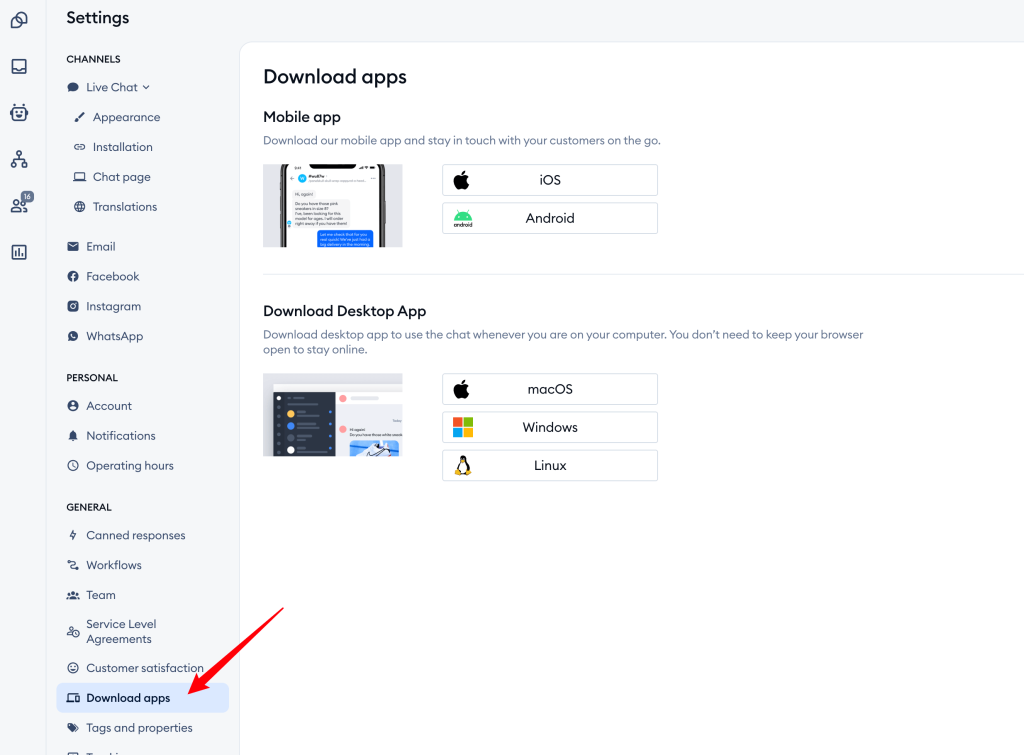Click the desktop app preview image
This screenshot has height=755, width=1024.
(x=332, y=415)
